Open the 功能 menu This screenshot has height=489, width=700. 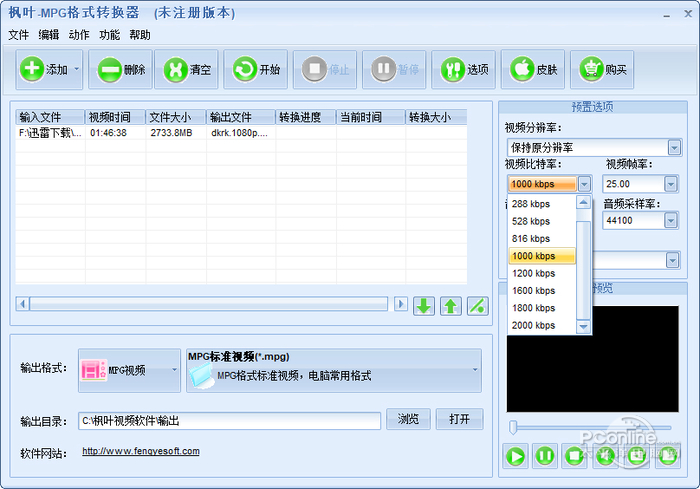coord(109,35)
